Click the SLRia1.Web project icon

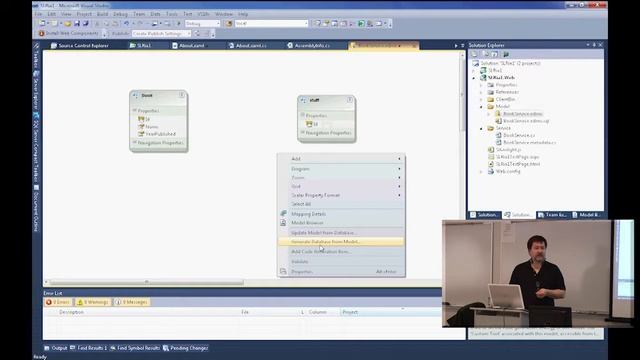(483, 78)
